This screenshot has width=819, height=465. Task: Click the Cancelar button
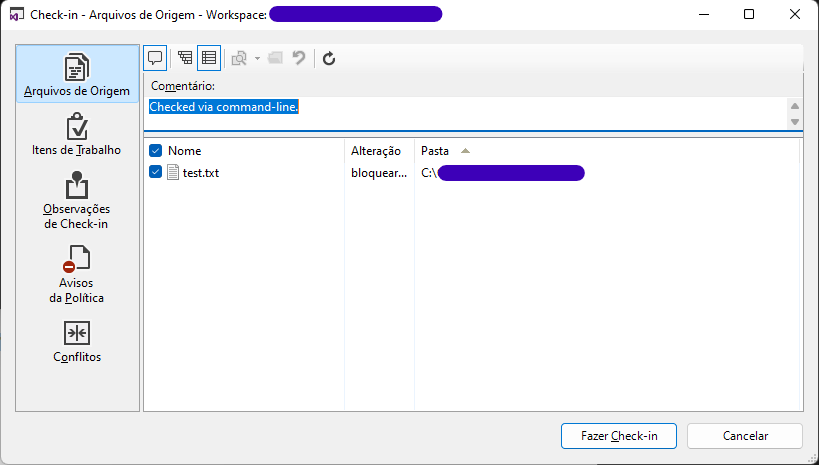(745, 436)
